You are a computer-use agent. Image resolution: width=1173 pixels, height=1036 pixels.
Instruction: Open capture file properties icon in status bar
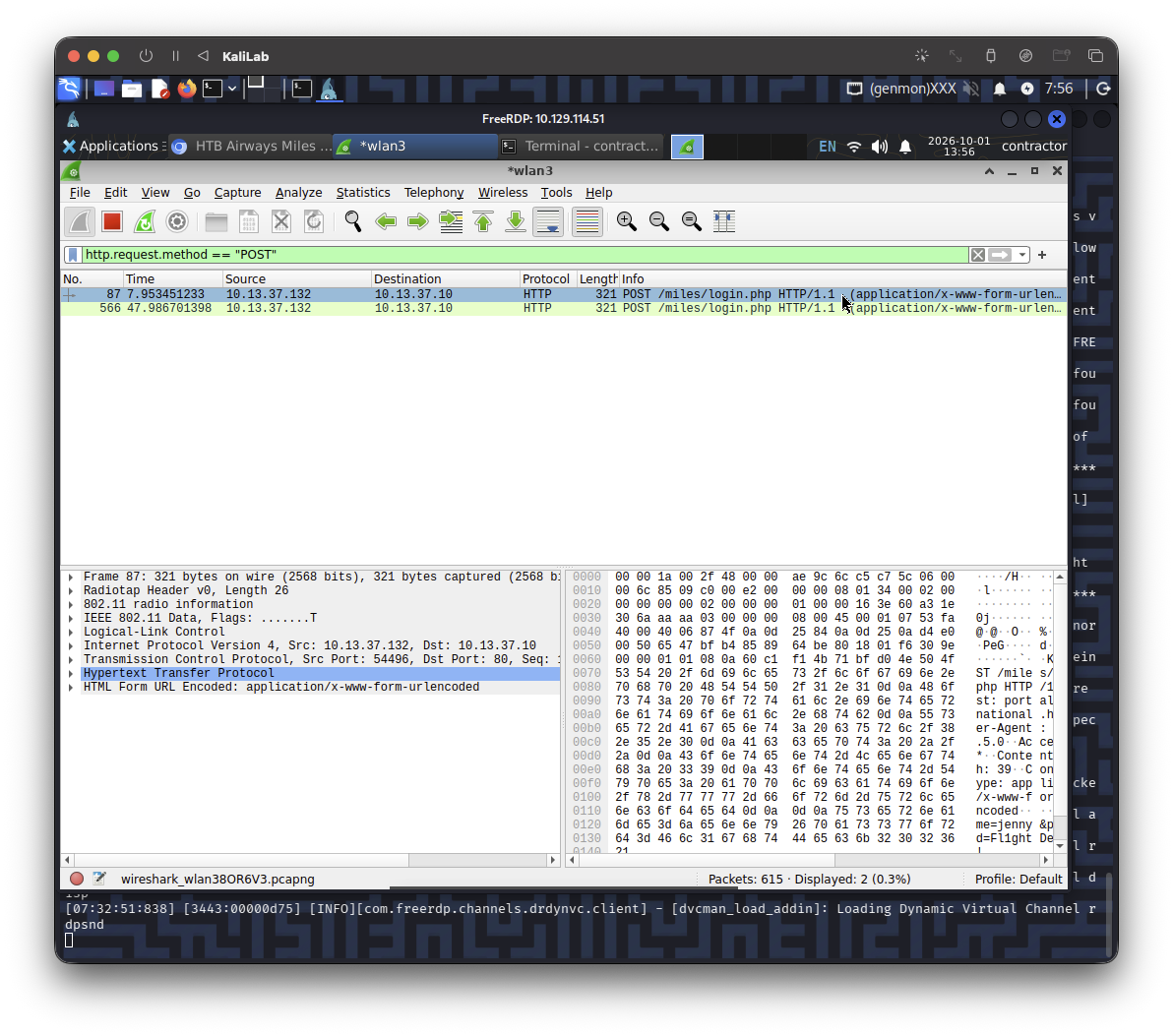point(99,879)
